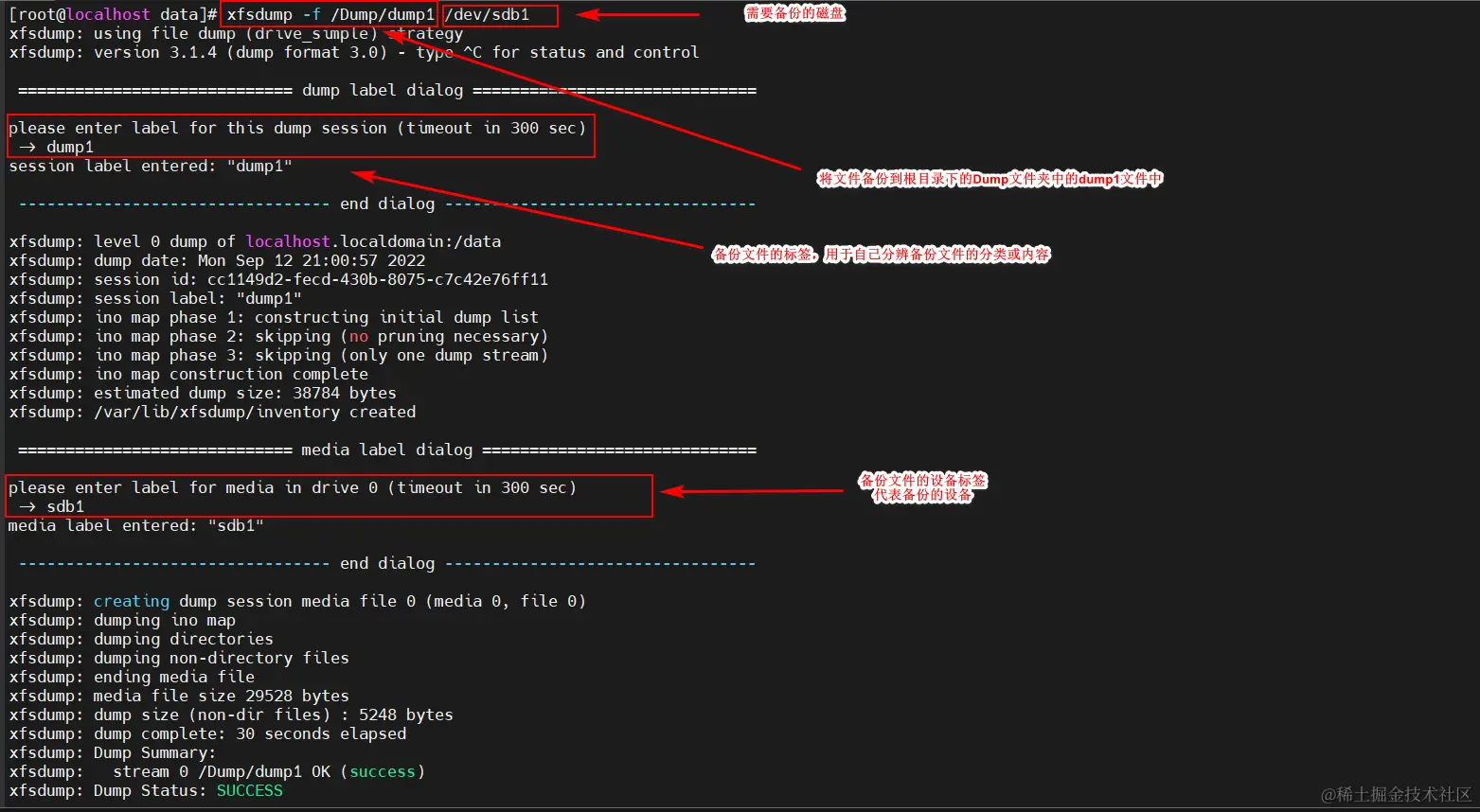The image size is (1480, 812).
Task: Click 'Dump Summary:' line
Action: (x=113, y=752)
